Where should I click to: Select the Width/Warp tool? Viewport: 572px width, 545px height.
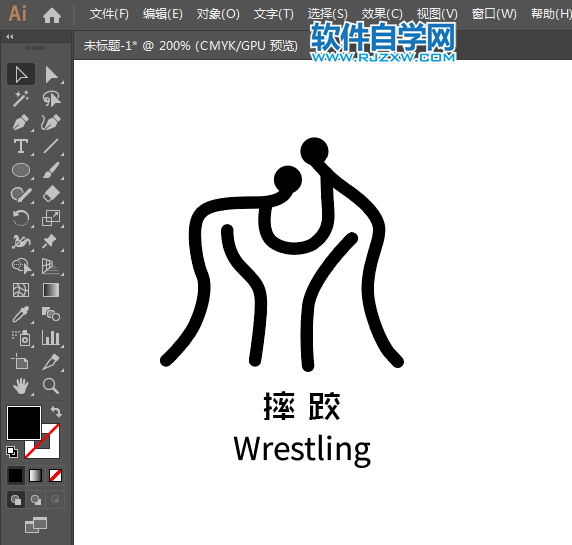[x=21, y=242]
